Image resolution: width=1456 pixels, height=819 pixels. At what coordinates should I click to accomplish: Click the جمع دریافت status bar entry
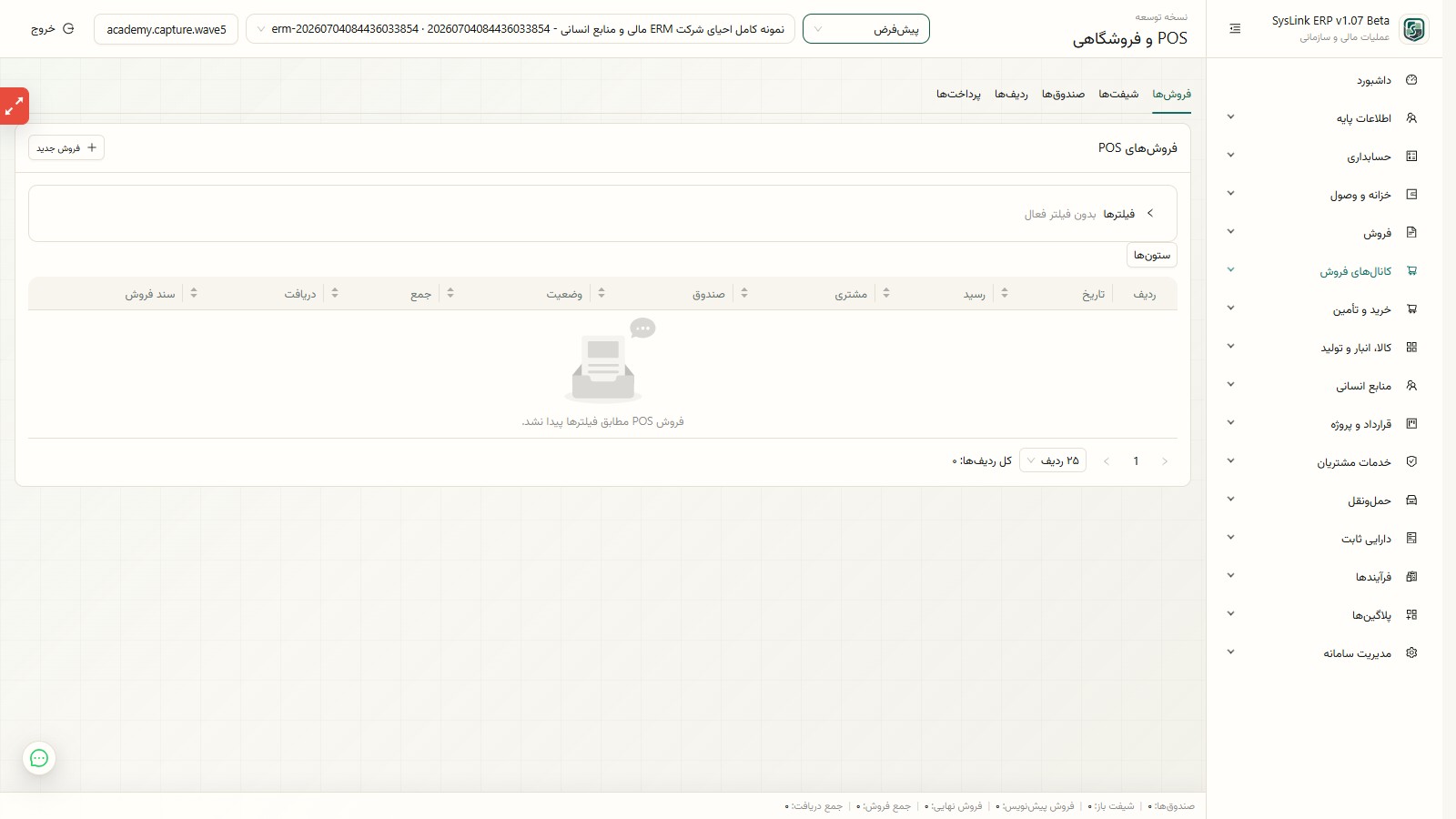(x=814, y=806)
